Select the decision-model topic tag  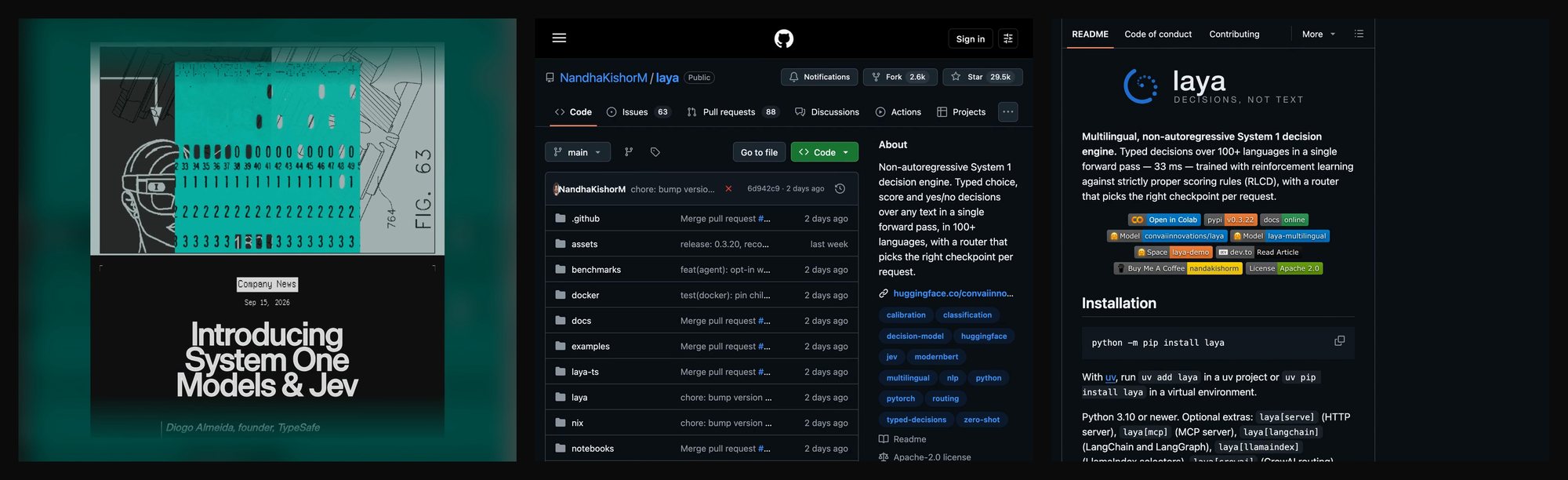coord(915,336)
